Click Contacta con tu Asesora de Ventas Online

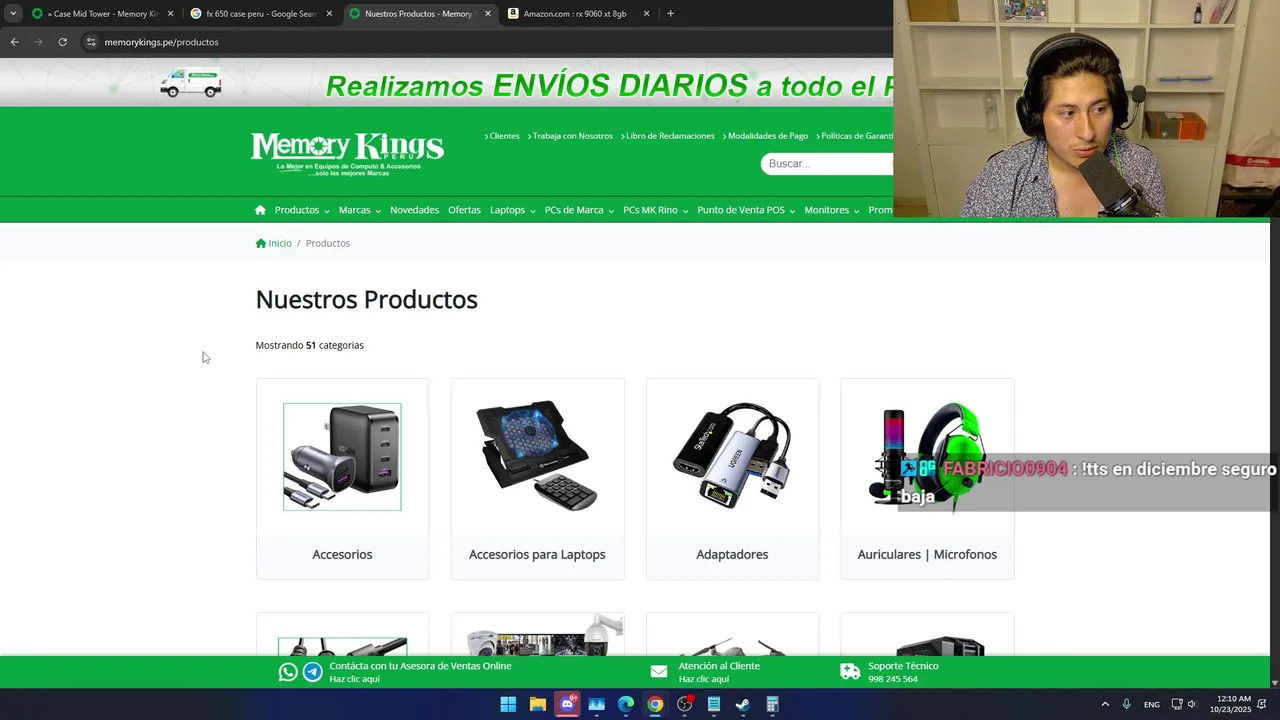point(420,666)
